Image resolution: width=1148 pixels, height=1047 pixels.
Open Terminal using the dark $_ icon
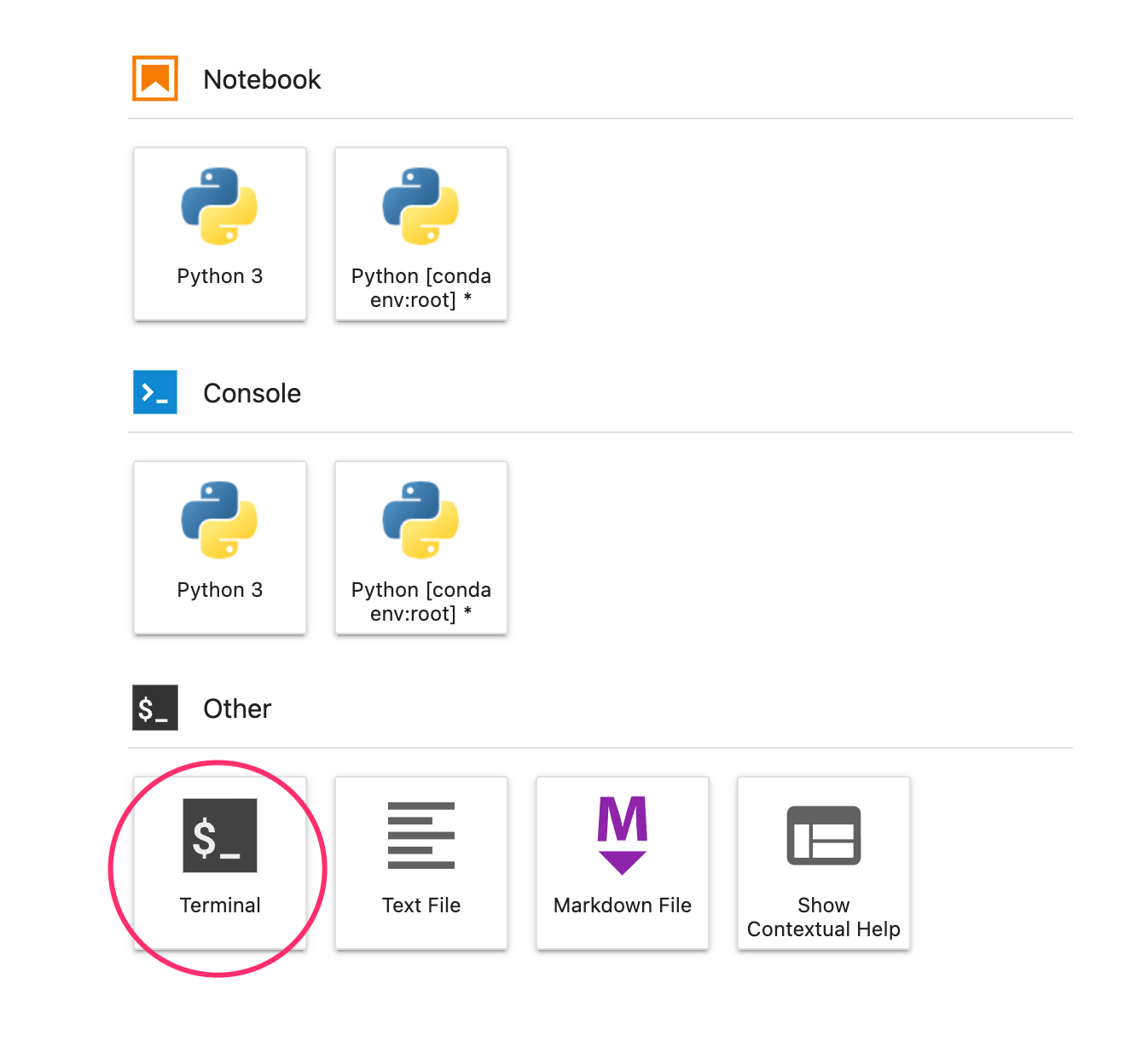[219, 836]
